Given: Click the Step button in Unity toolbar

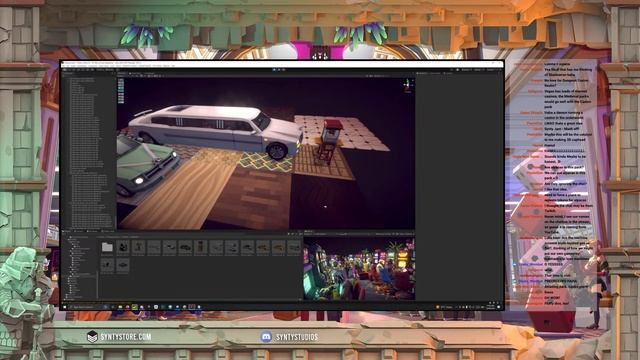Looking at the screenshot, I should coord(284,70).
